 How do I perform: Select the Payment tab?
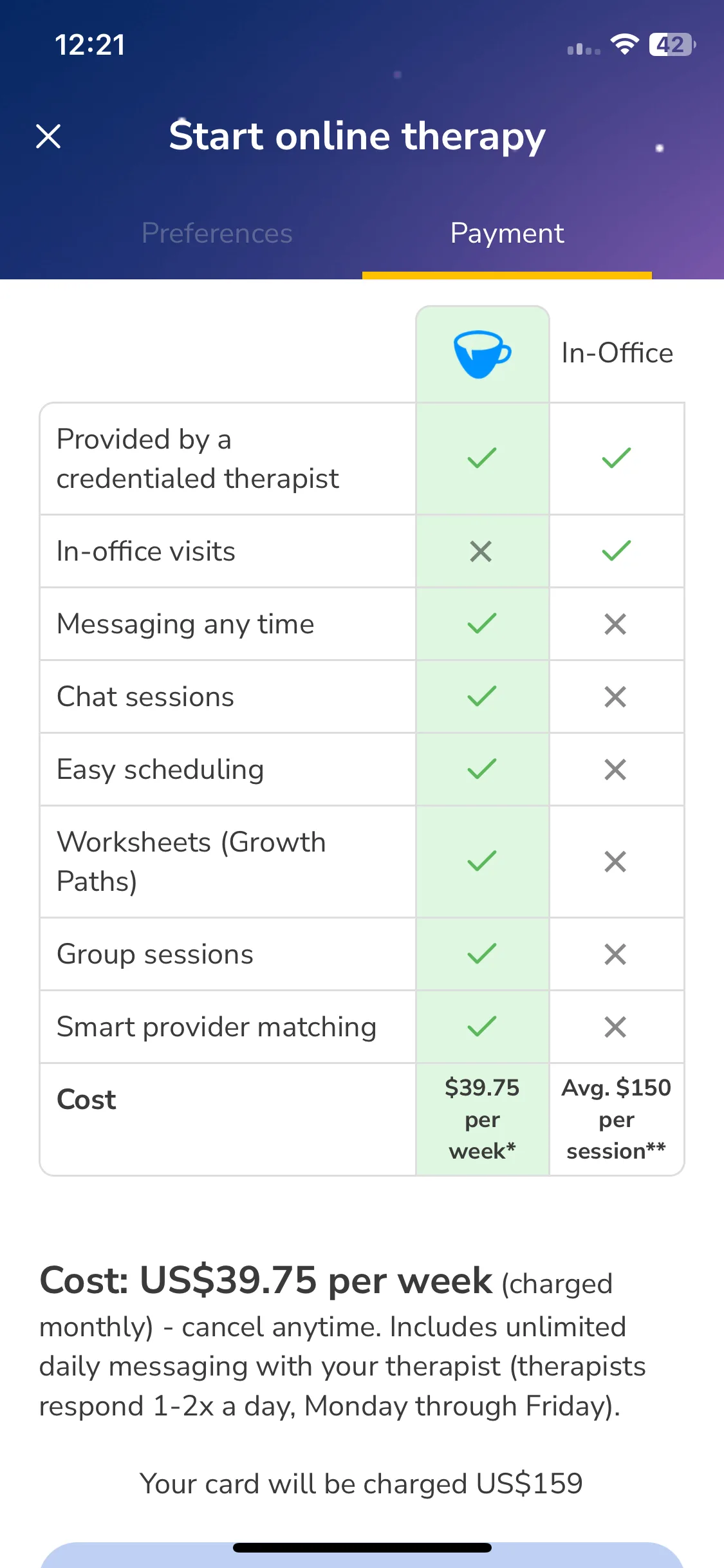point(507,233)
